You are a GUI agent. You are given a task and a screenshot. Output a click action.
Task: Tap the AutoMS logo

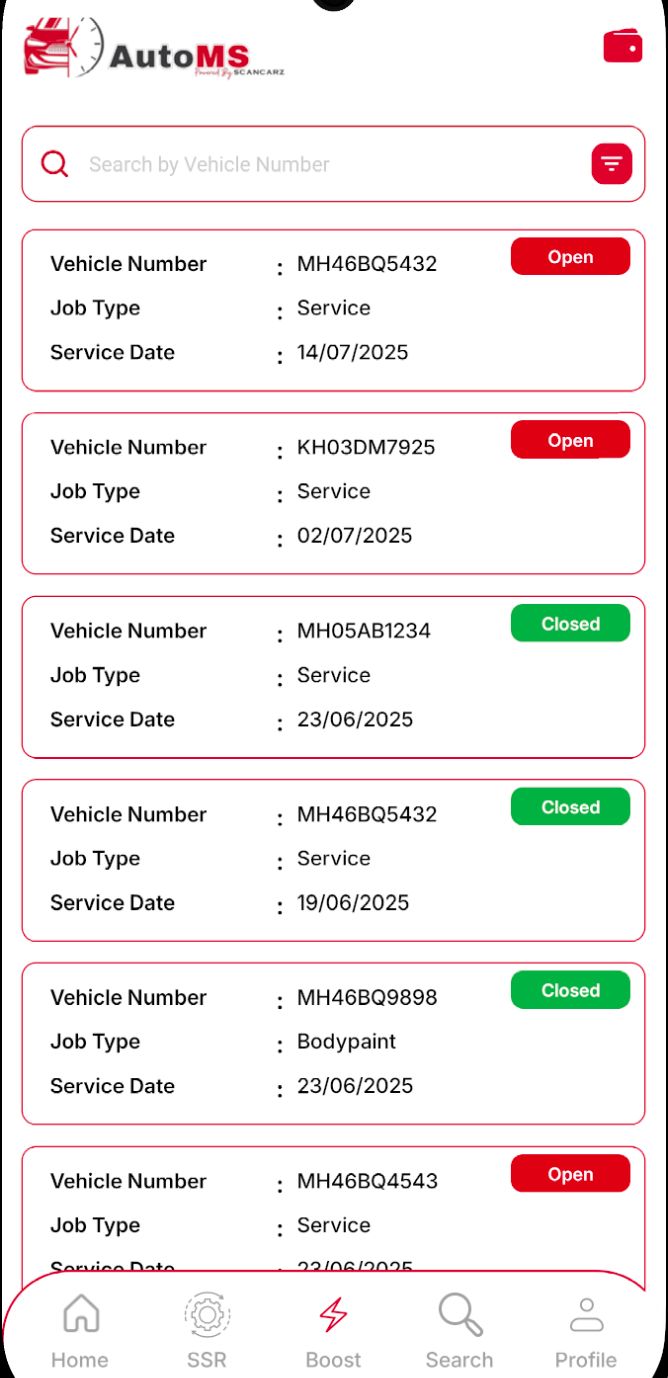[x=153, y=49]
